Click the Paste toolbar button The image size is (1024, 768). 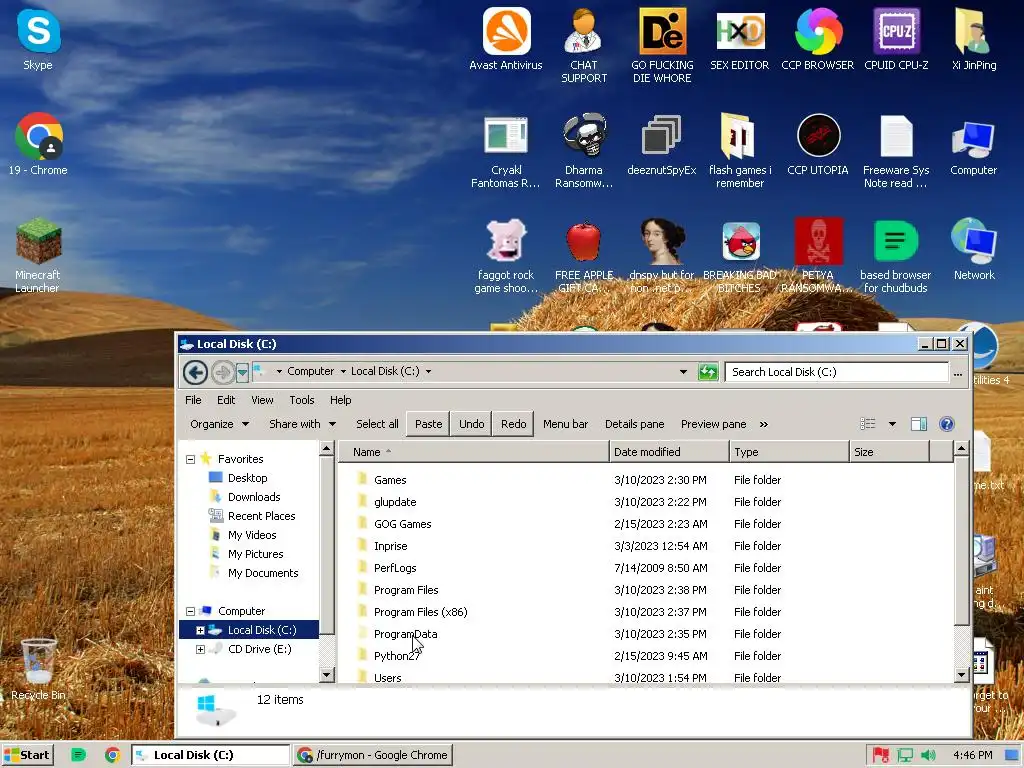point(428,424)
